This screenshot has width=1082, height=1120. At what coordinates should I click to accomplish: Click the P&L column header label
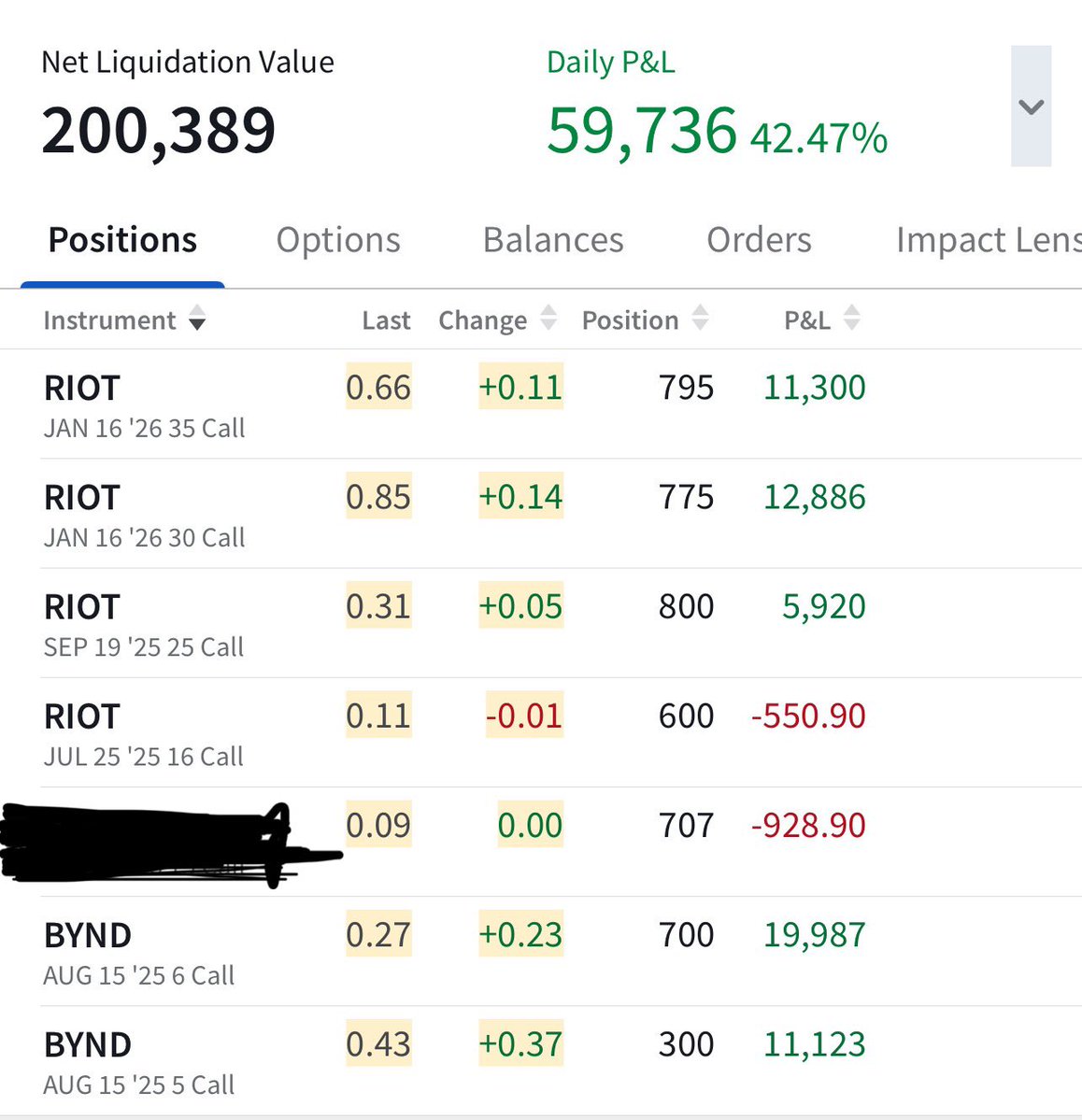807,320
